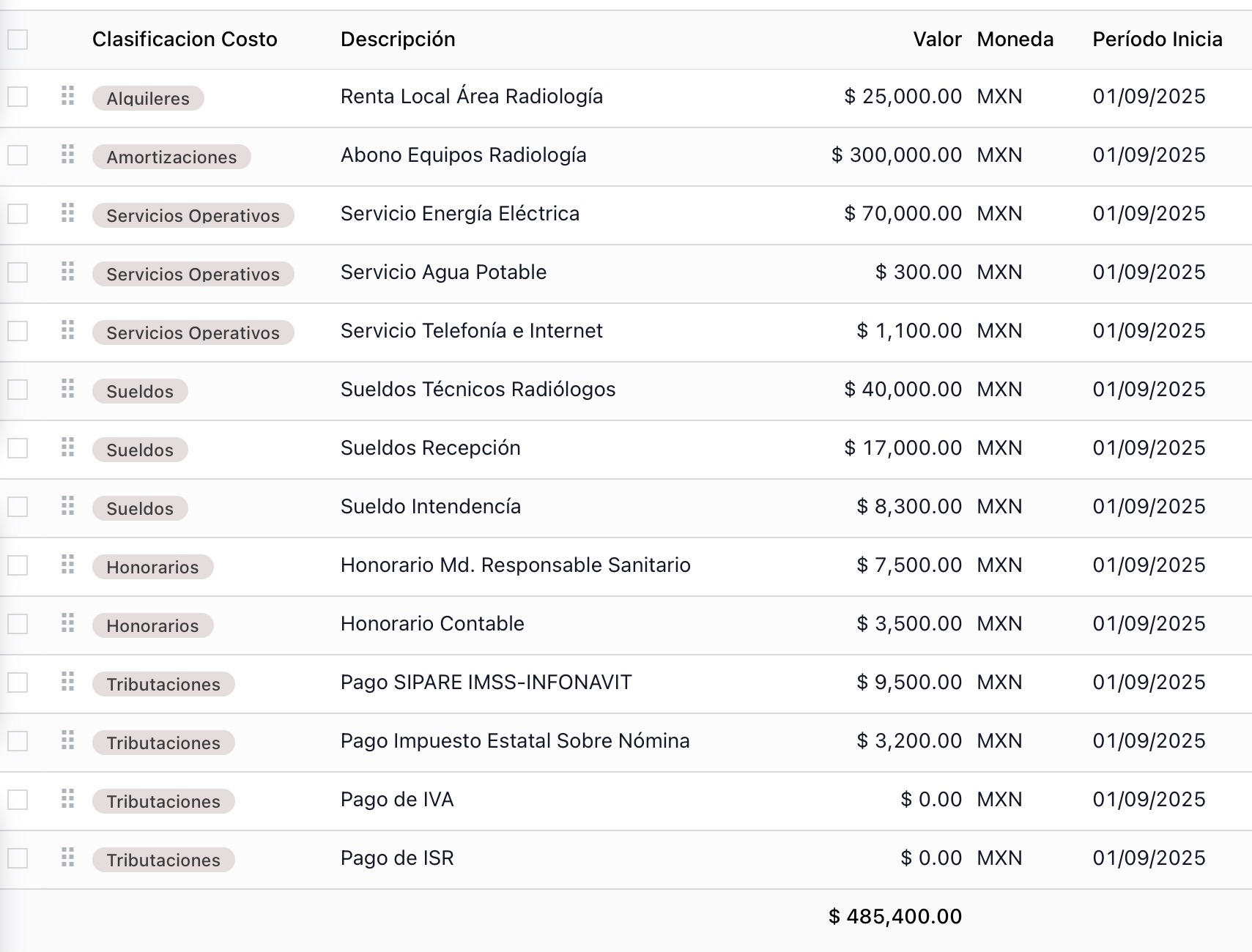Click Sueldos Técnicos Radiólogos description cell
The height and width of the screenshot is (952, 1252).
pos(478,390)
